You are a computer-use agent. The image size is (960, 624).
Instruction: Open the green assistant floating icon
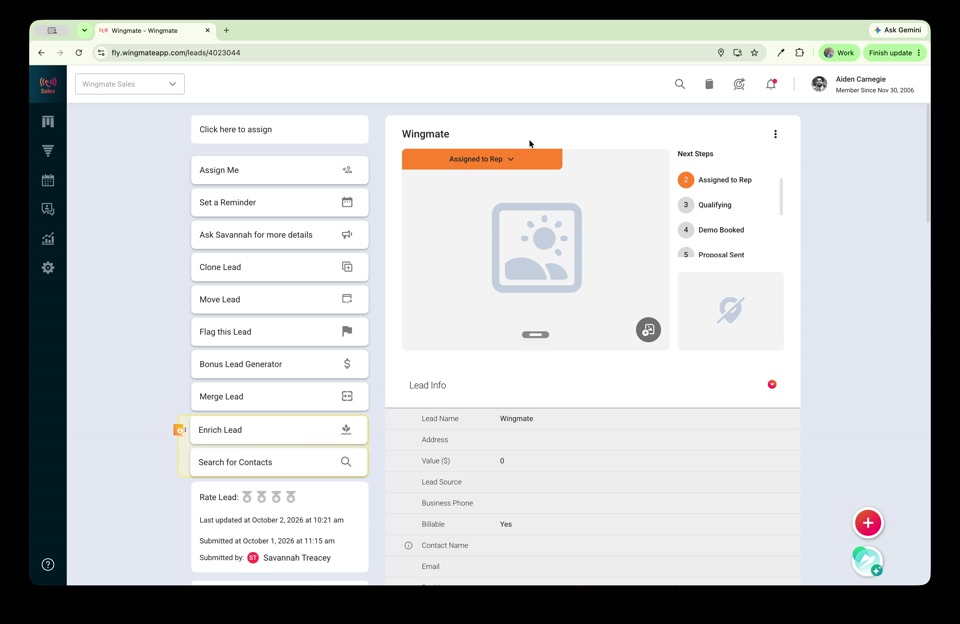pos(867,561)
